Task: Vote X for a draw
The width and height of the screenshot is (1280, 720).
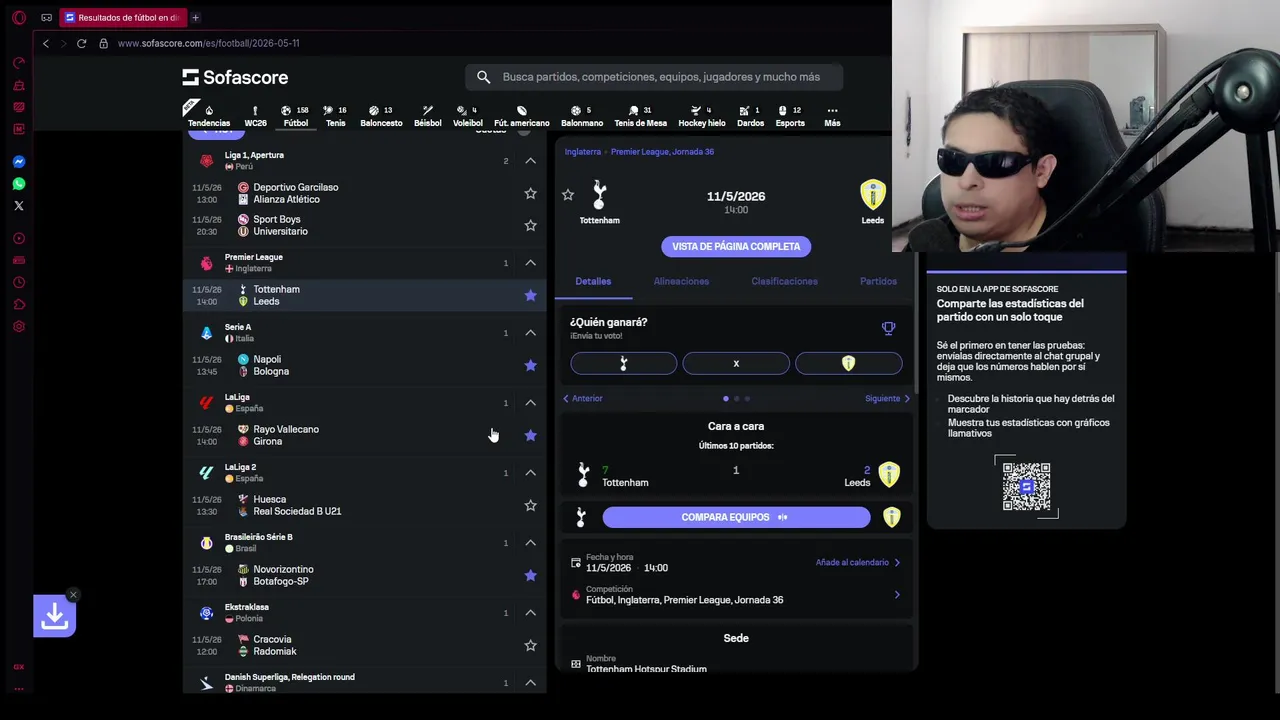Action: (x=736, y=364)
